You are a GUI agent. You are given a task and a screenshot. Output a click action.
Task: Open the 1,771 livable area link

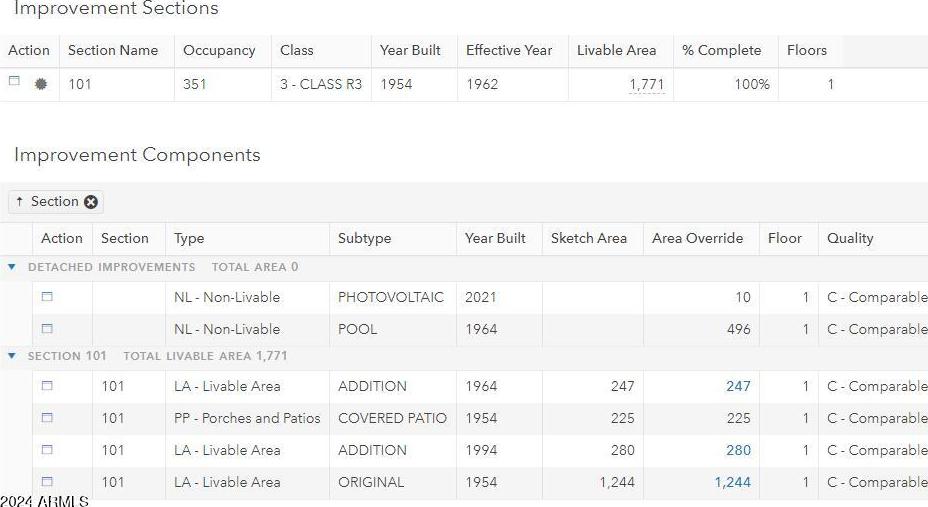647,85
